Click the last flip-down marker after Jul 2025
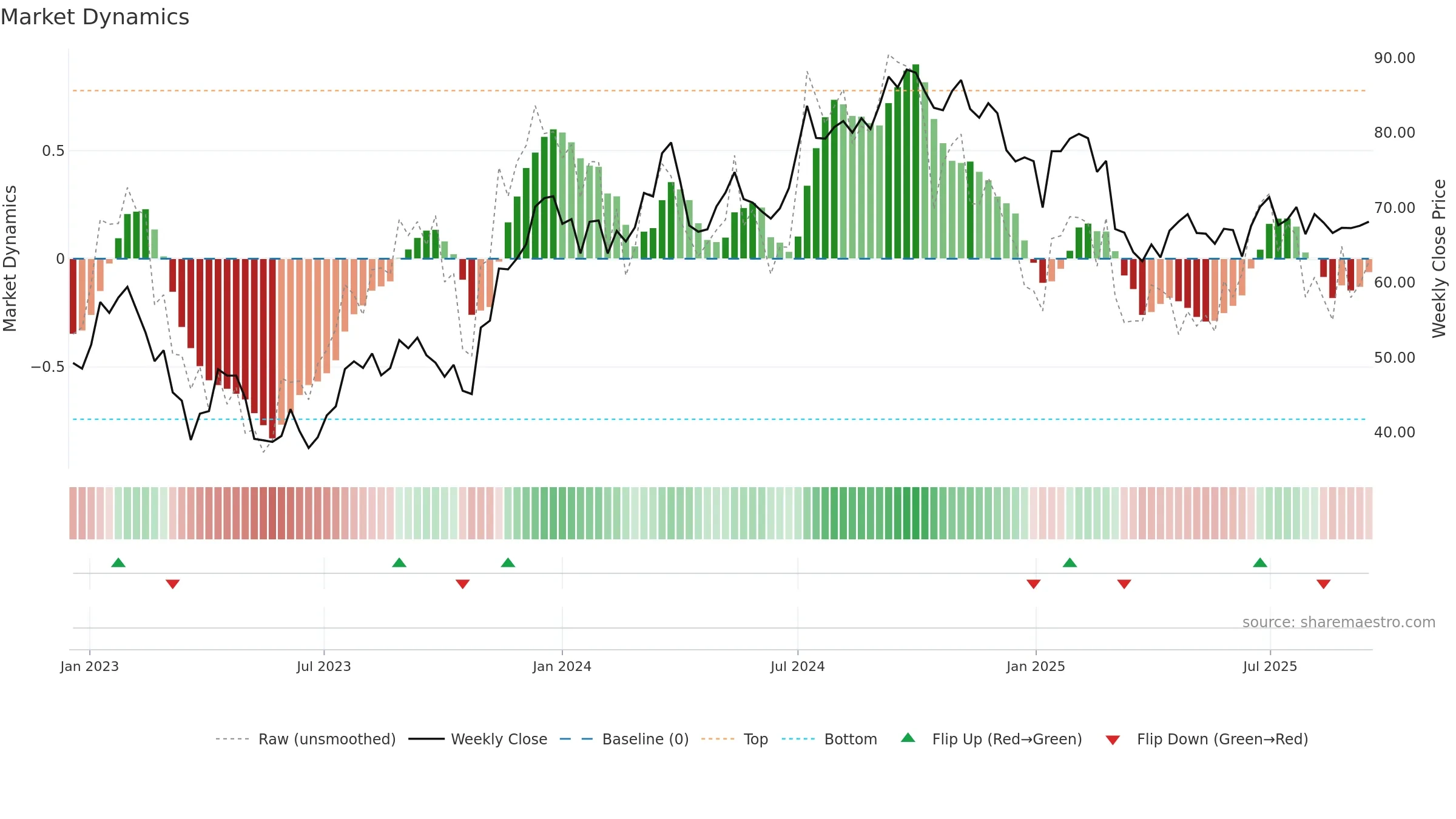The height and width of the screenshot is (819, 1456). 1324,584
